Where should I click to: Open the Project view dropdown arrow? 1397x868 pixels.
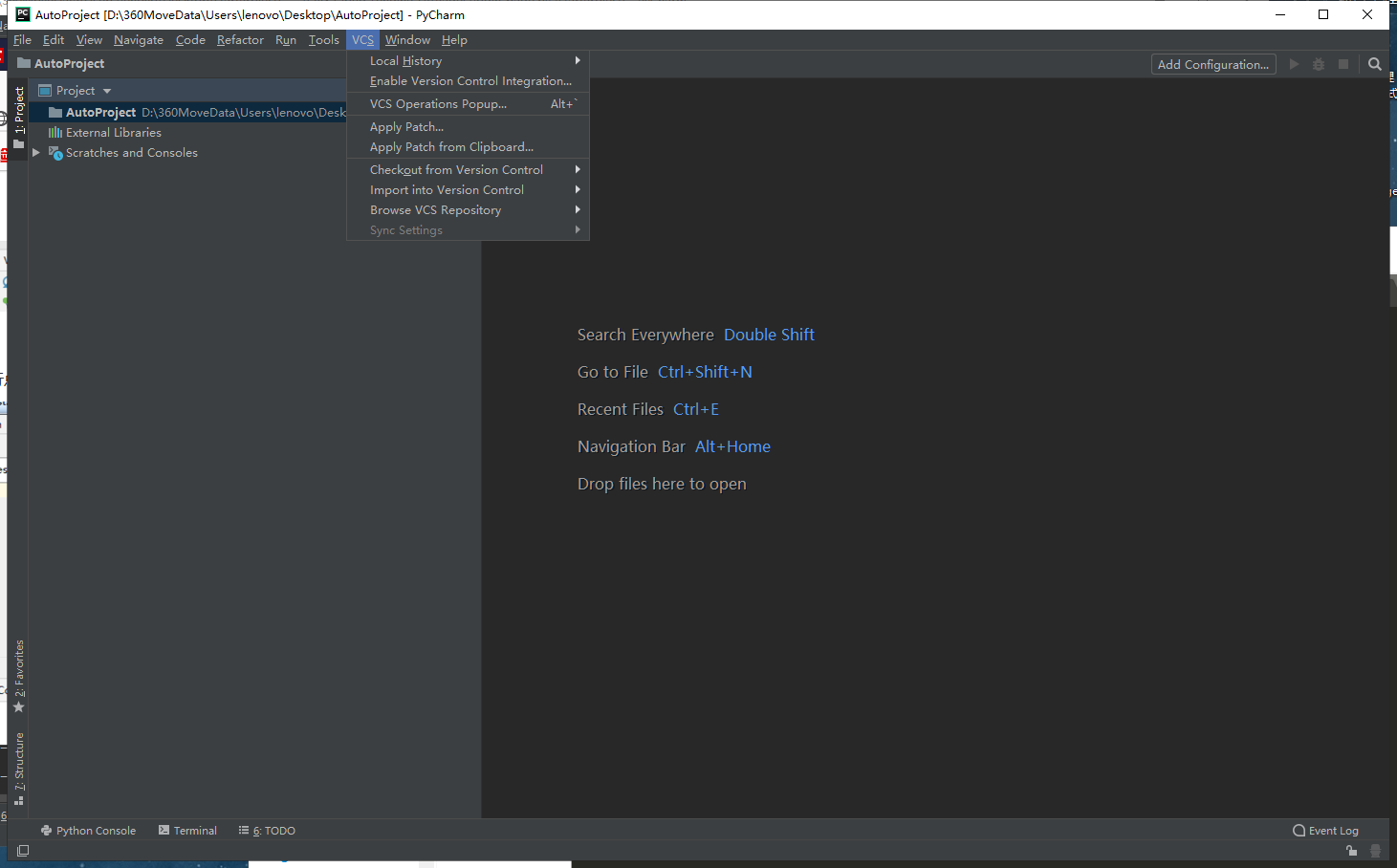pyautogui.click(x=107, y=91)
